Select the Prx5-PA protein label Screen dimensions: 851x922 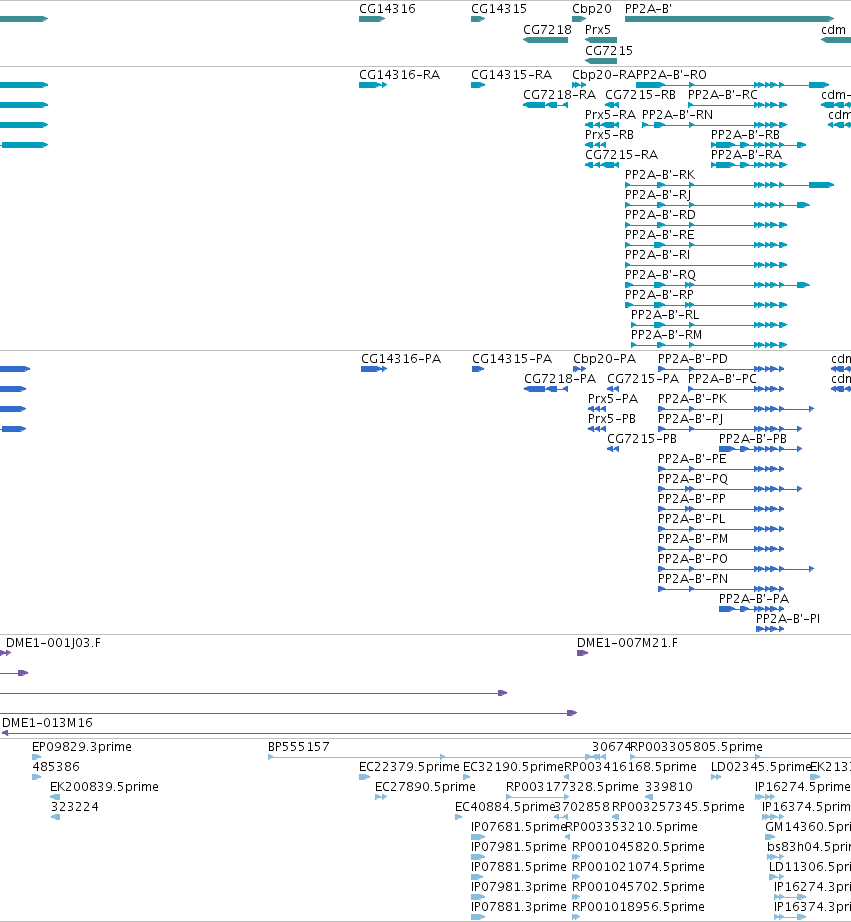tap(613, 399)
